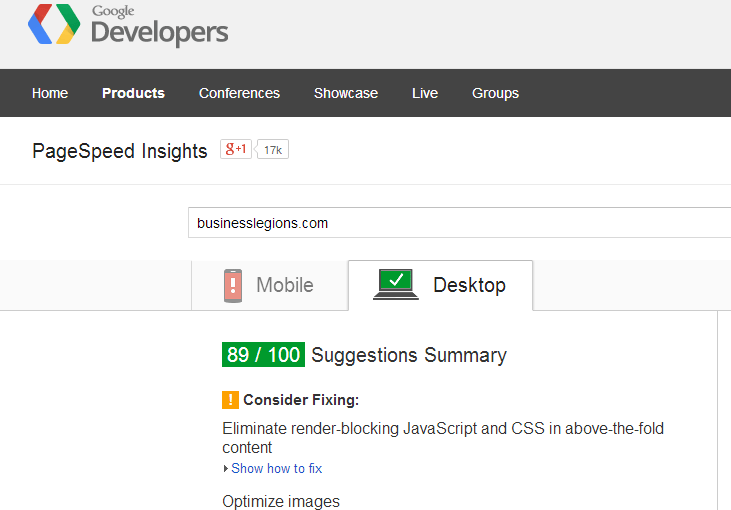The image size is (731, 510).
Task: Click the Optimize images suggestion
Action: [281, 501]
